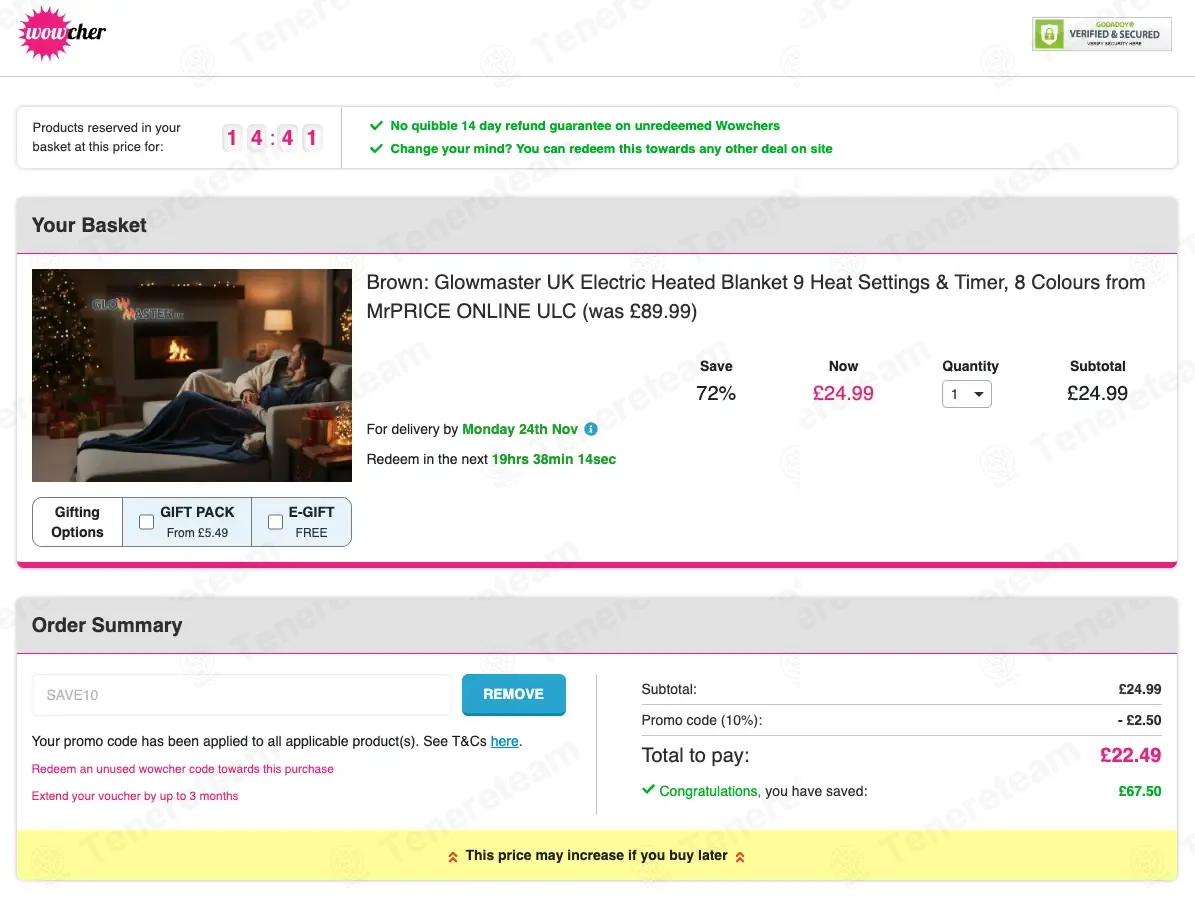Click 'Redeem an unused wowcher code' link
1195x899 pixels.
click(183, 769)
